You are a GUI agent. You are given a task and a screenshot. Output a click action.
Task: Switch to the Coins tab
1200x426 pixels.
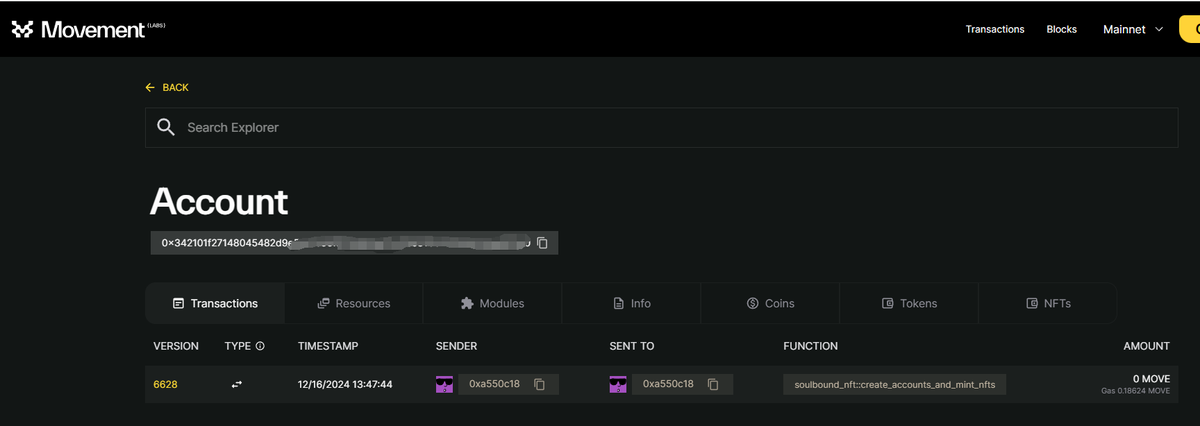(770, 303)
